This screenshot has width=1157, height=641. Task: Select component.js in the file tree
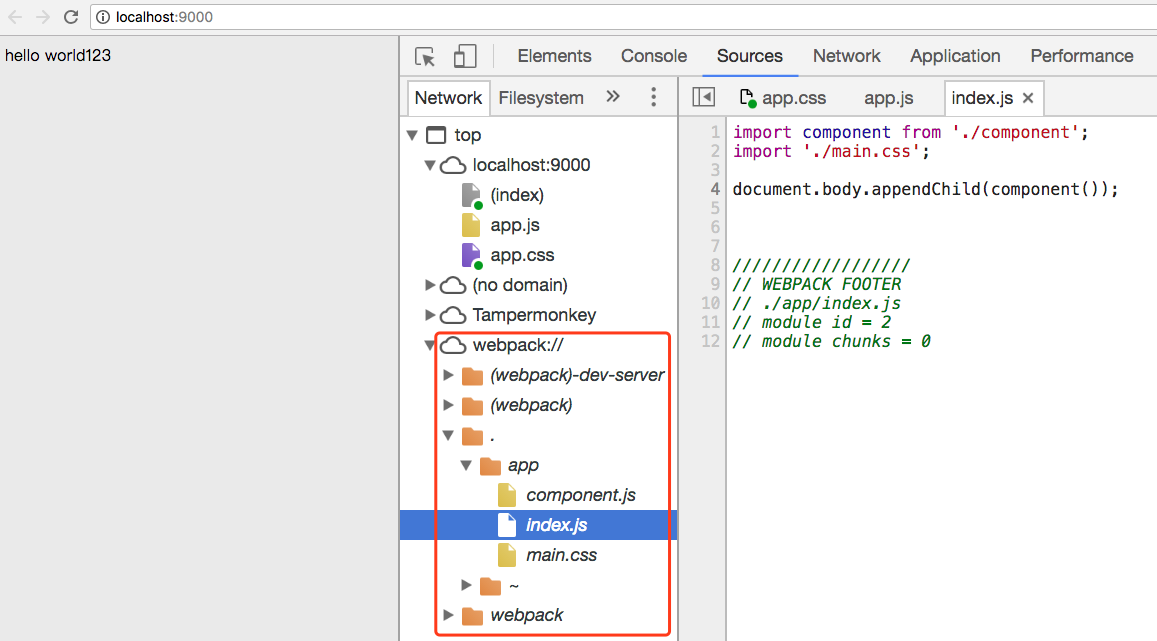coord(580,495)
